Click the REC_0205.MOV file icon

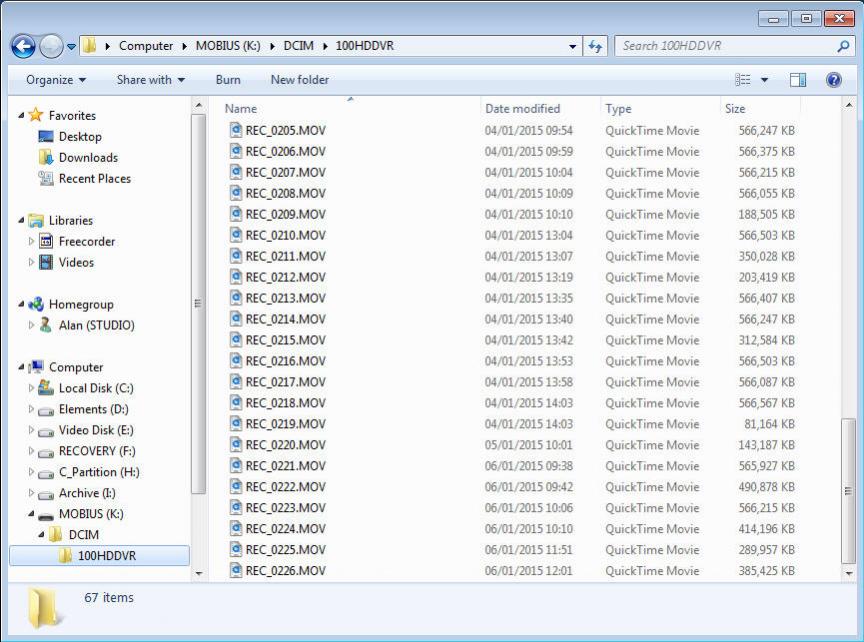pyautogui.click(x=236, y=130)
